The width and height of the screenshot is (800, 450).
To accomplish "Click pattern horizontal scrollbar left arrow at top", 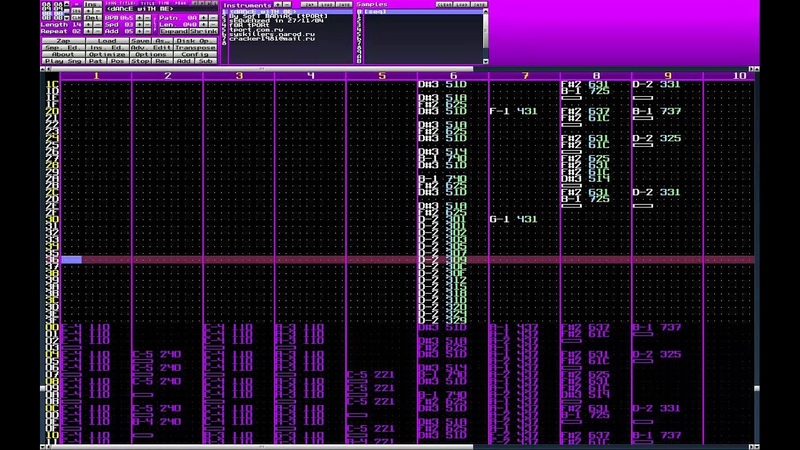I will (48, 68).
